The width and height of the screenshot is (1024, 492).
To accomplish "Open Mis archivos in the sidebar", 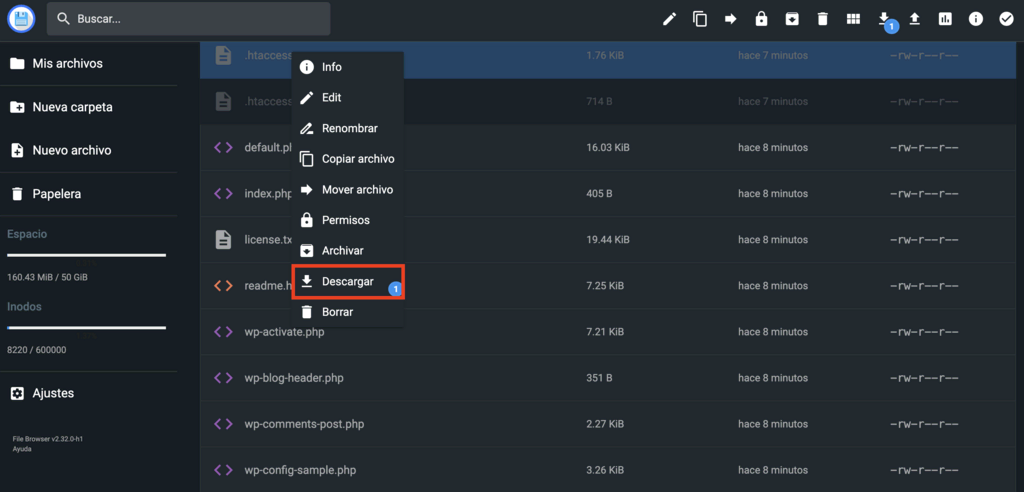I will [67, 64].
